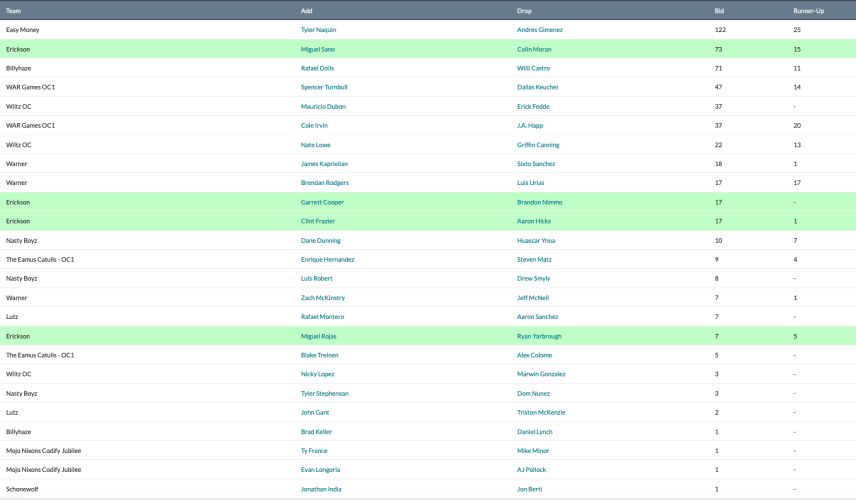The width and height of the screenshot is (856, 500).
Task: Open Jeff McNeil player link
Action: click(x=533, y=298)
